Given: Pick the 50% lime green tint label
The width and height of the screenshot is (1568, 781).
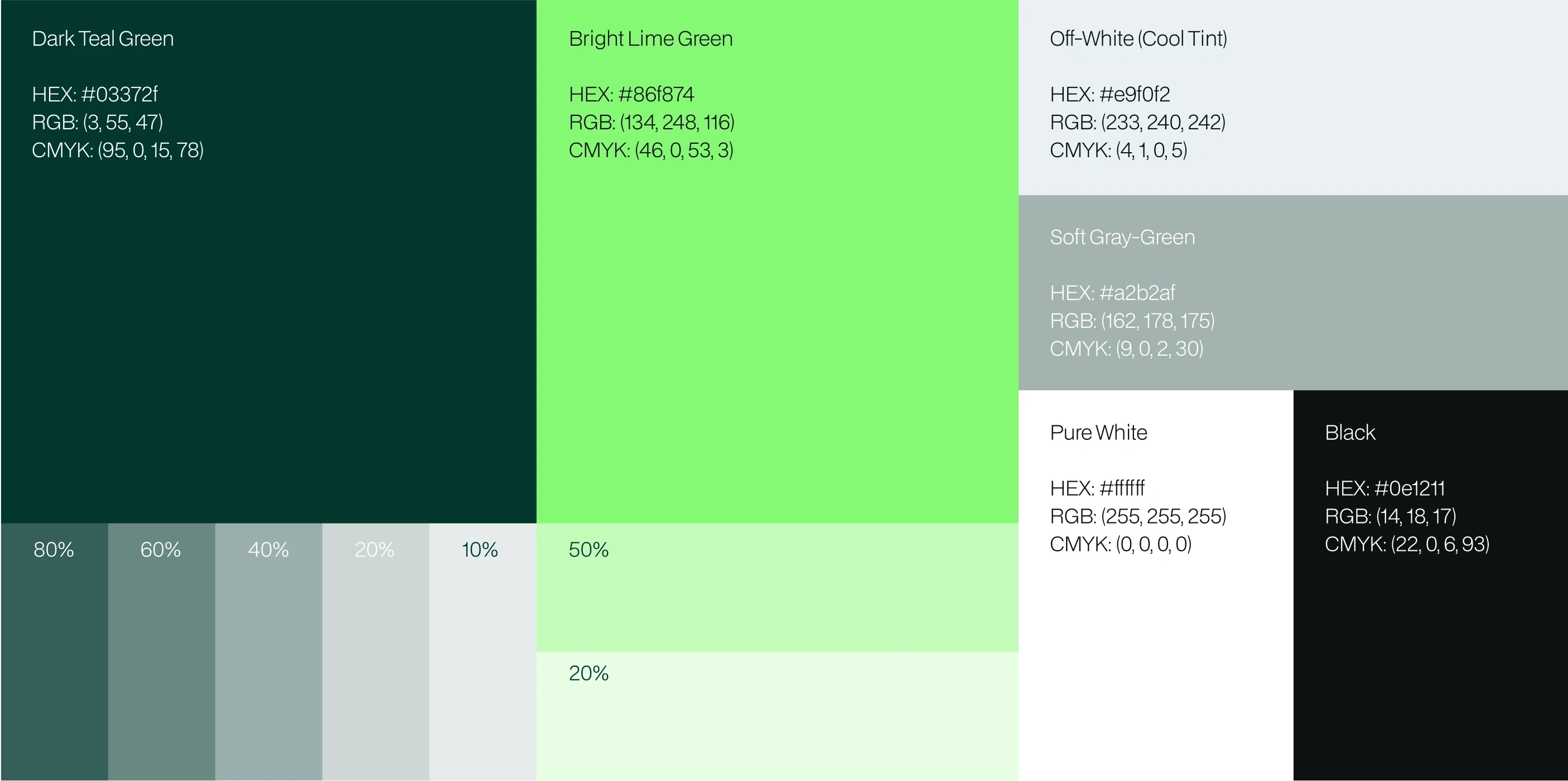Looking at the screenshot, I should point(588,550).
